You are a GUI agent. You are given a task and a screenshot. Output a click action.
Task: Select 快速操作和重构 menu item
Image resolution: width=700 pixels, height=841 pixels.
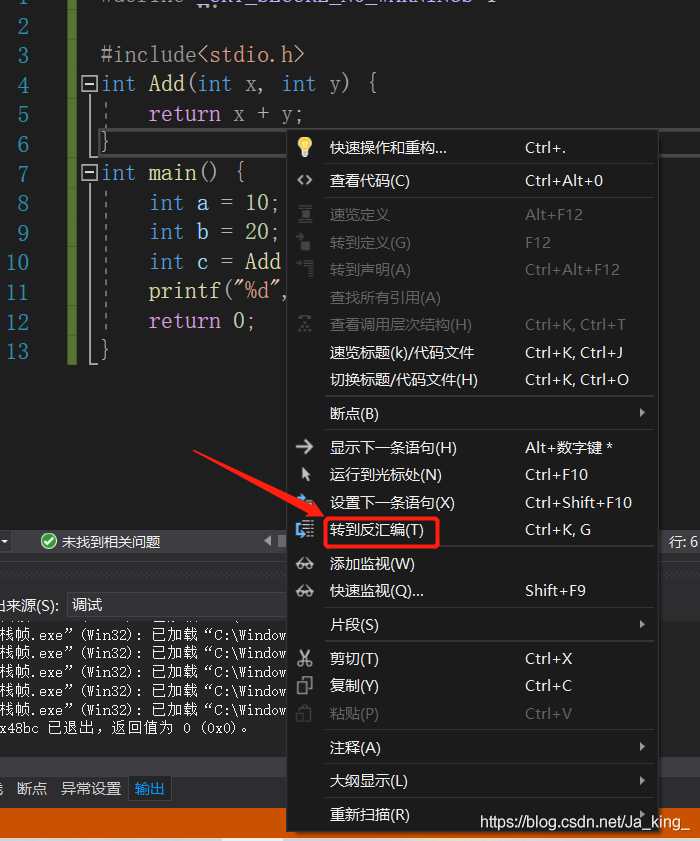tap(472, 147)
